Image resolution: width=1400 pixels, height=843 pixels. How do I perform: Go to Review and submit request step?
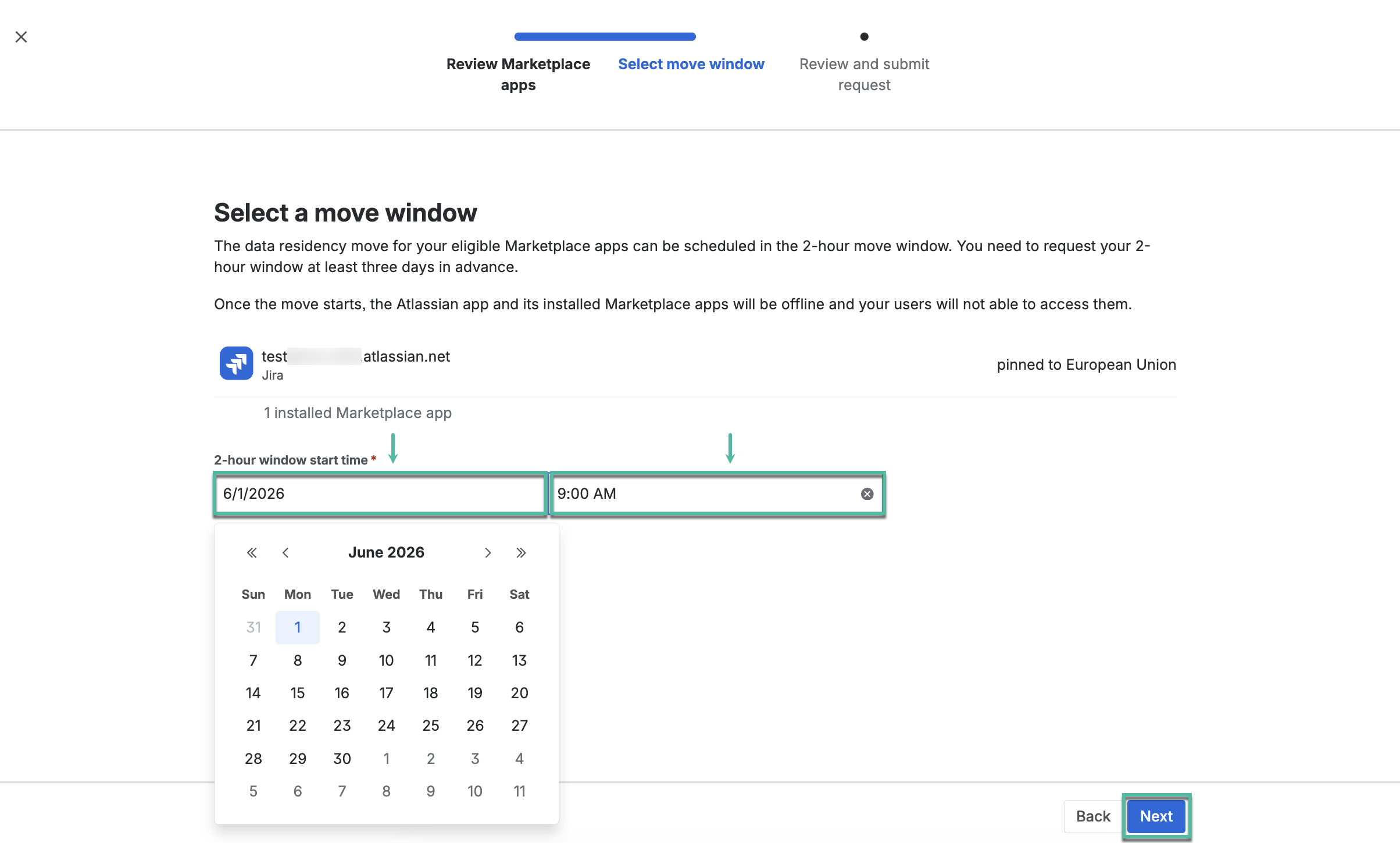tap(864, 74)
